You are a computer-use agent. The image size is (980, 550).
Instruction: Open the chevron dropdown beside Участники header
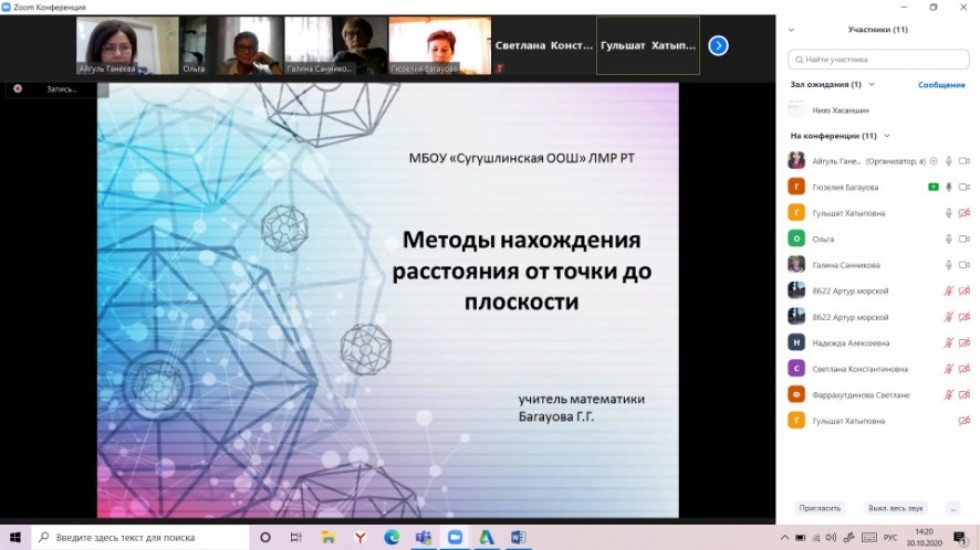pyautogui.click(x=791, y=30)
